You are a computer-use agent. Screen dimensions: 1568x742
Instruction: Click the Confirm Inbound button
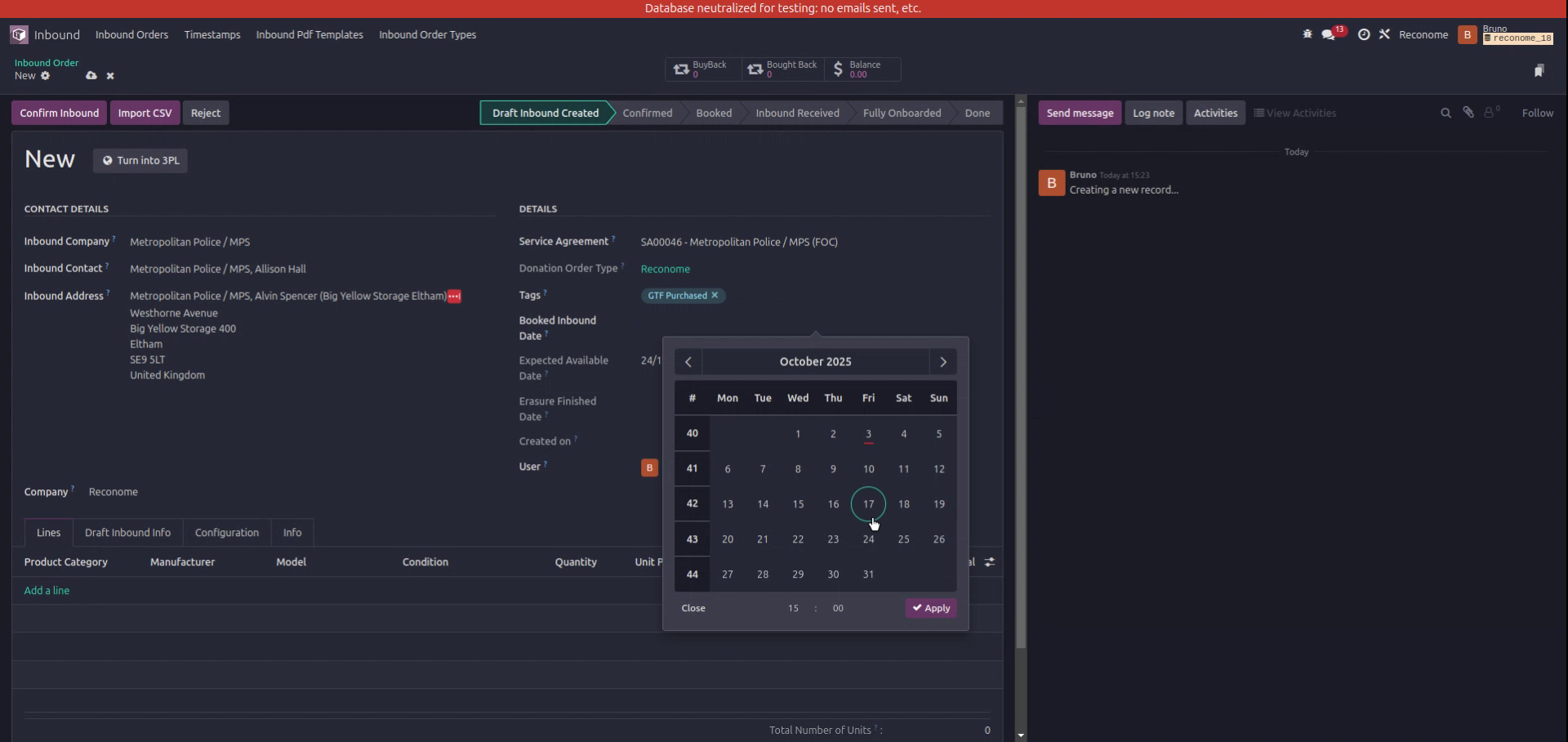point(58,112)
